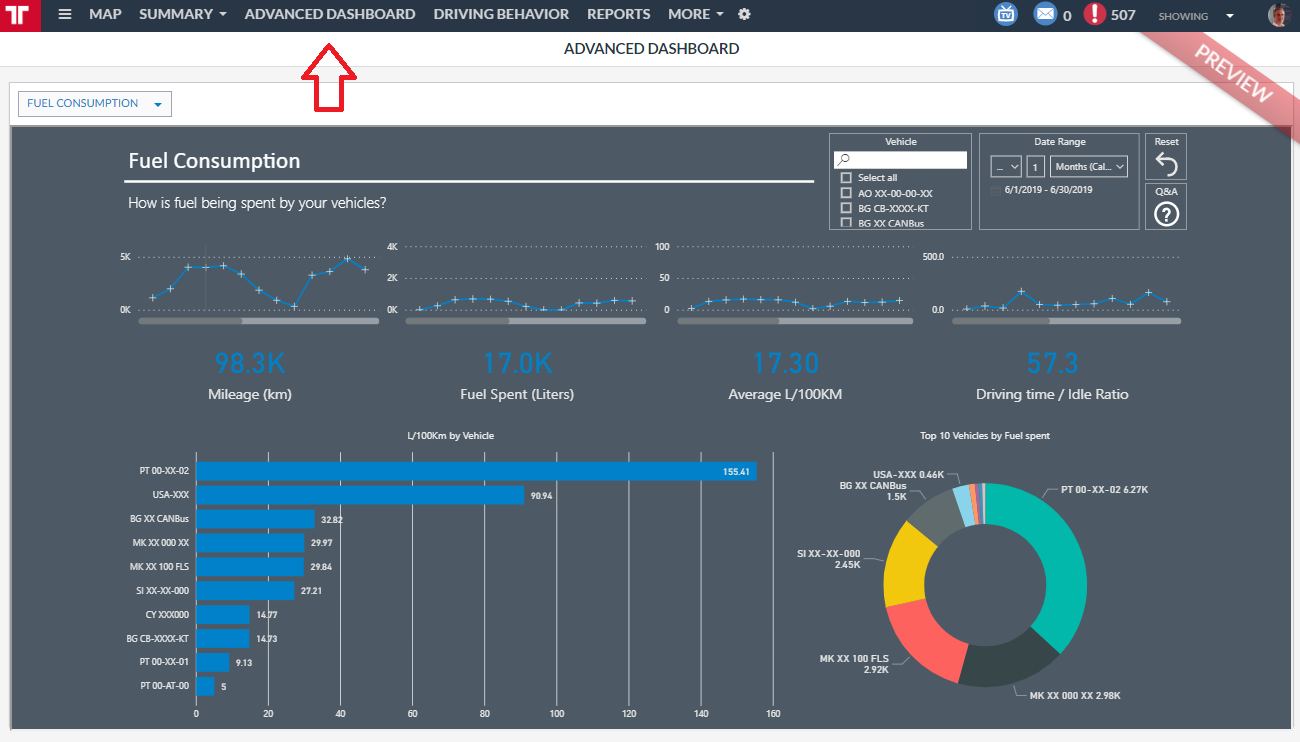Click the red T logo
This screenshot has height=742, width=1300.
pyautogui.click(x=20, y=15)
